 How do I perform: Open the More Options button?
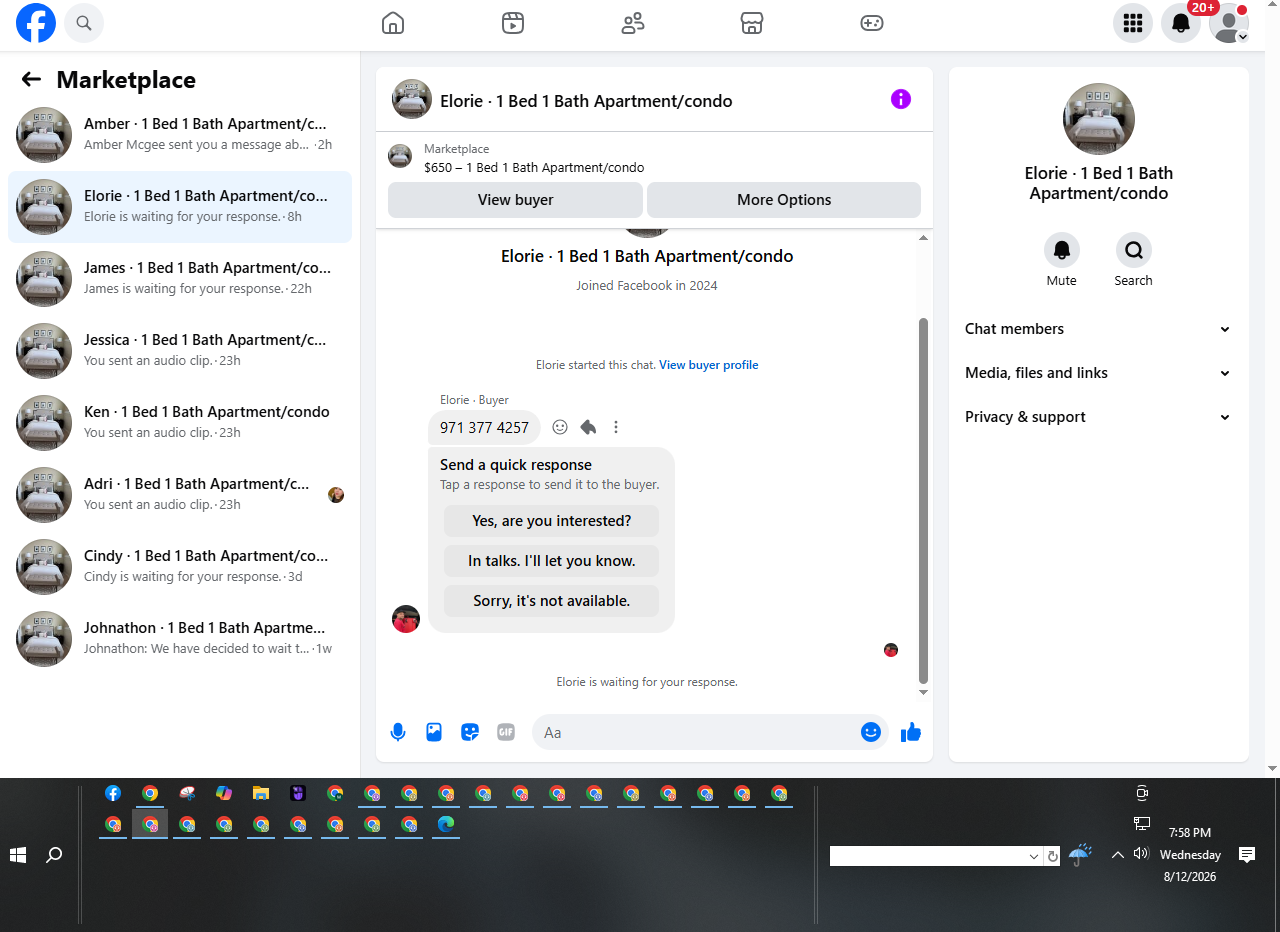tap(784, 200)
